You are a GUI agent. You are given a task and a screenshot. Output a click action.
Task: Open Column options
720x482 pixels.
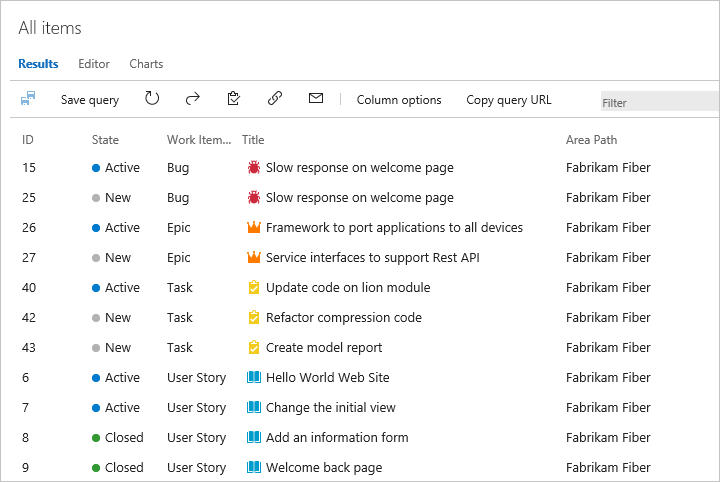pyautogui.click(x=399, y=100)
